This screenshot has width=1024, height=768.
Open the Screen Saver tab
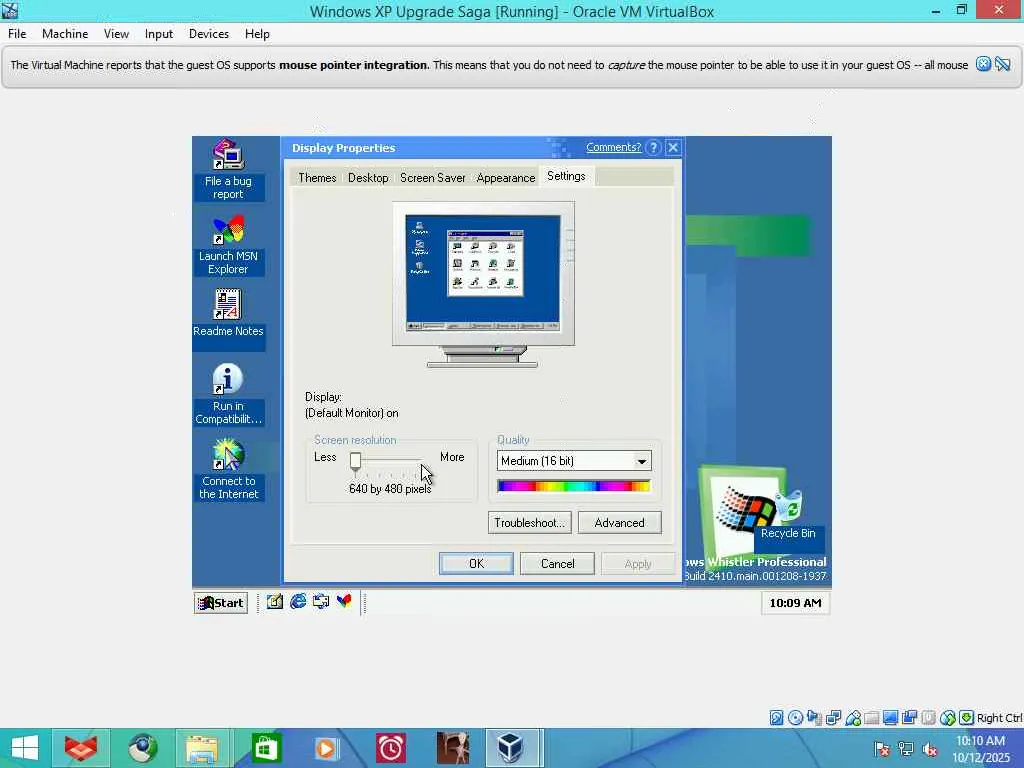[432, 178]
